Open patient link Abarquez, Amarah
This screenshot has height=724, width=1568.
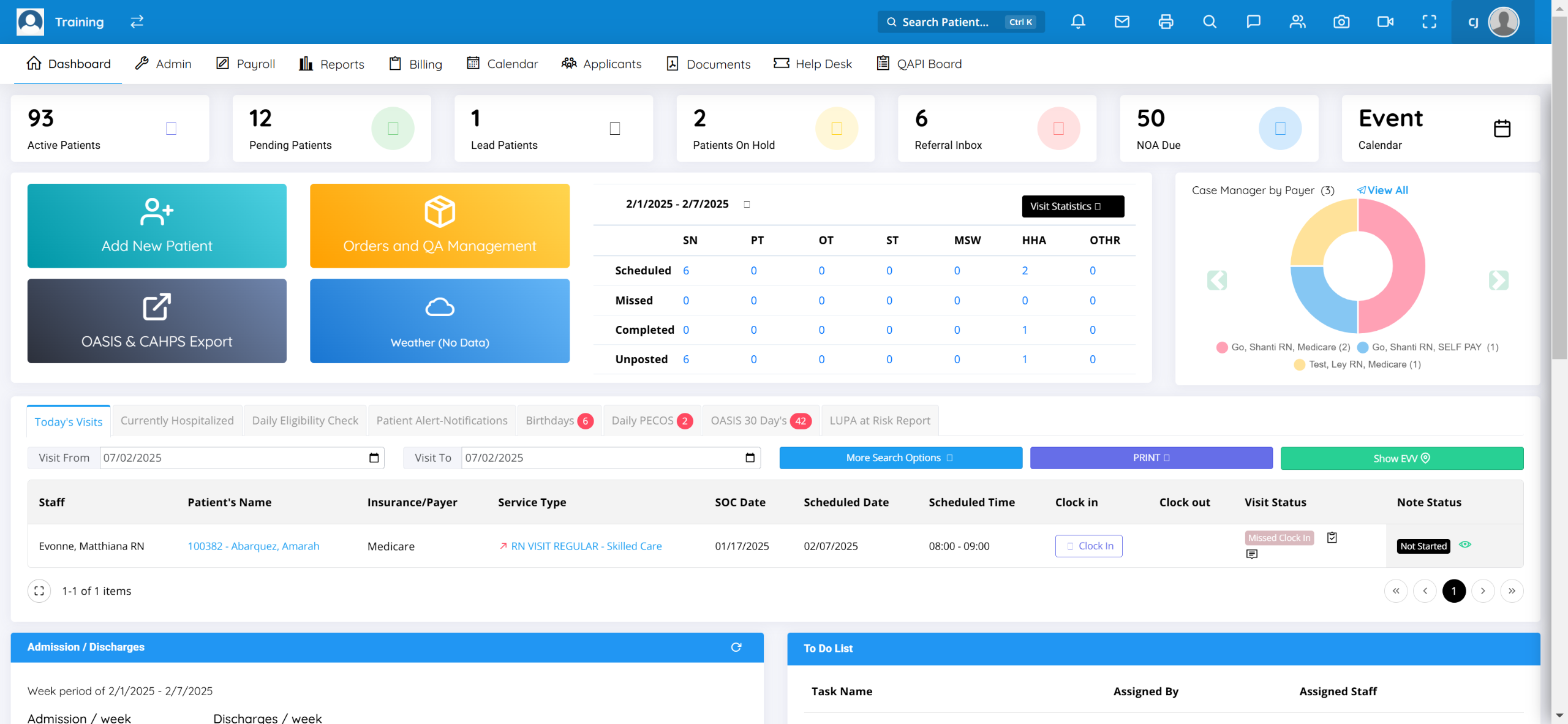pos(253,546)
